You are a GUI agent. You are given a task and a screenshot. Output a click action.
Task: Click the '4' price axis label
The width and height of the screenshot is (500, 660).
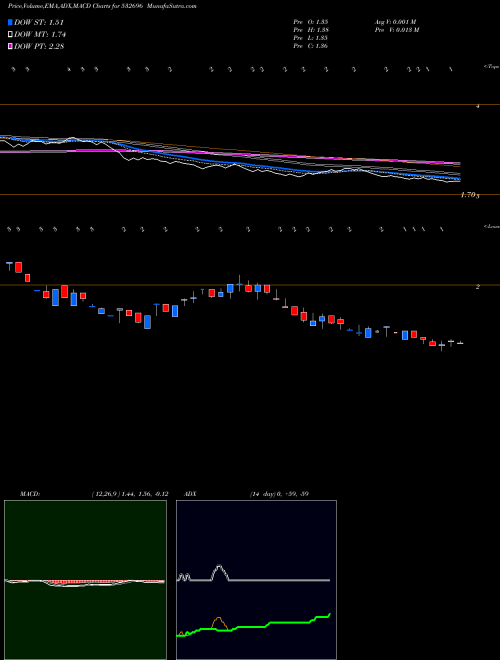(477, 106)
